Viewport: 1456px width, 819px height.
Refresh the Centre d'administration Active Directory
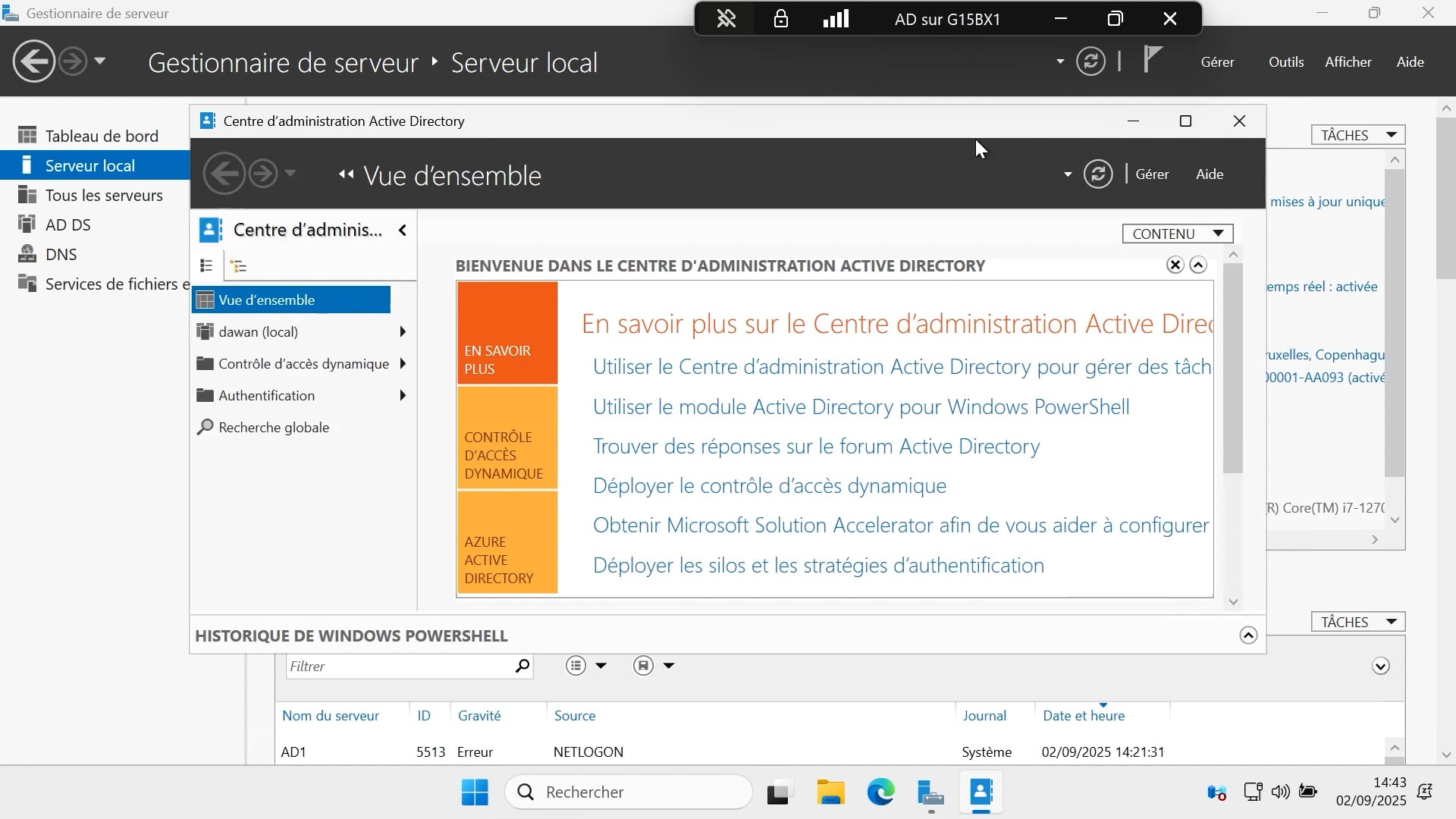tap(1099, 174)
